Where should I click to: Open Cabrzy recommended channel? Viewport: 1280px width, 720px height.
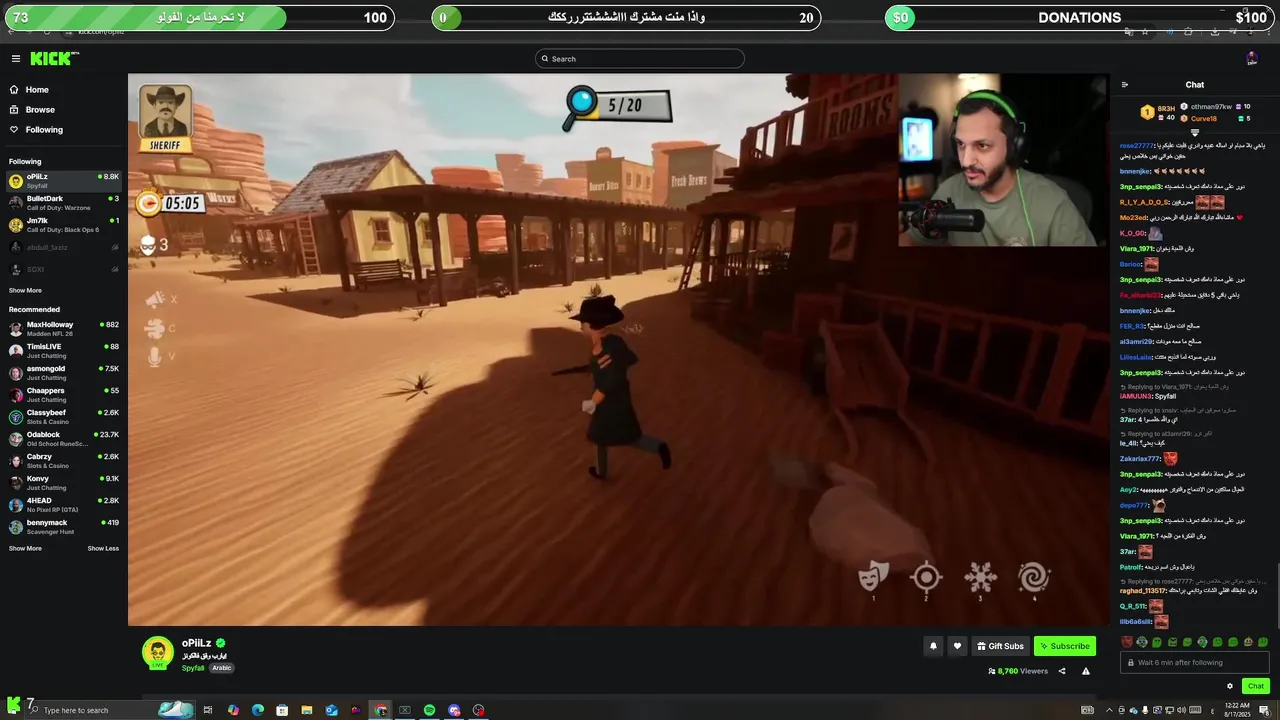(64, 461)
